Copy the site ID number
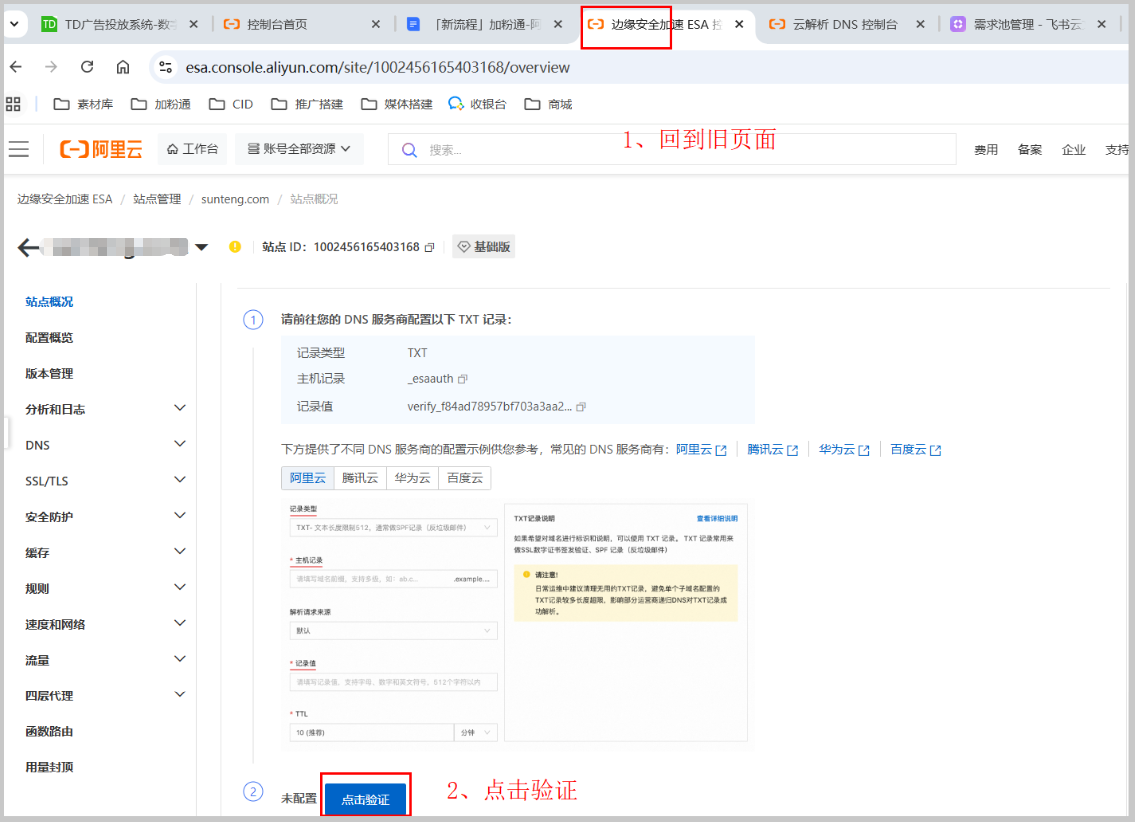This screenshot has width=1135, height=822. [430, 247]
